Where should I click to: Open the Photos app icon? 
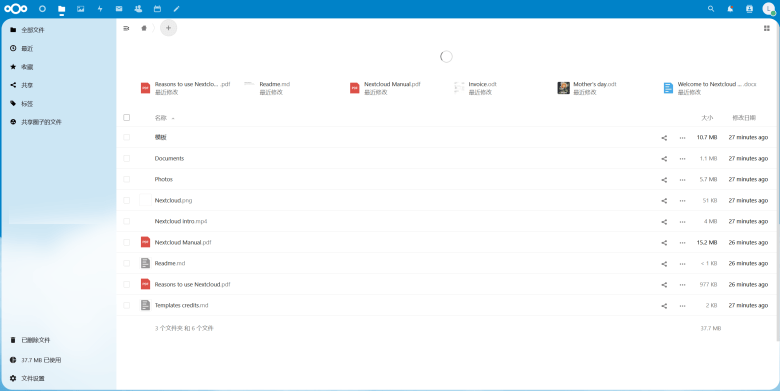(81, 8)
